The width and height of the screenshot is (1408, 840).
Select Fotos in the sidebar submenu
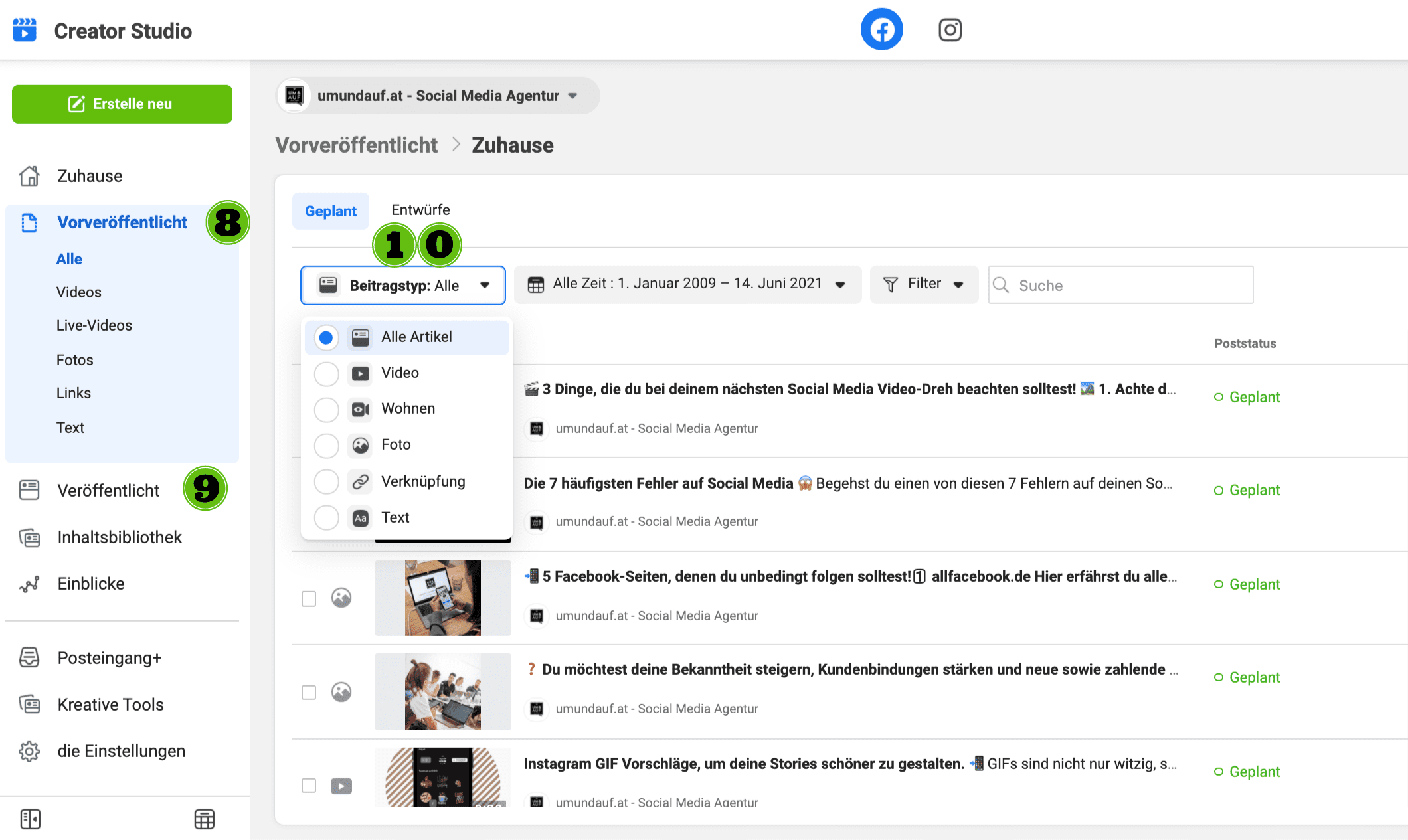(x=75, y=360)
